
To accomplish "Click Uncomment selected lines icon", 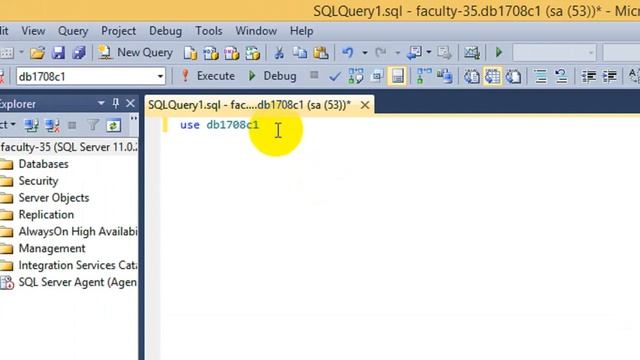I will tap(561, 76).
